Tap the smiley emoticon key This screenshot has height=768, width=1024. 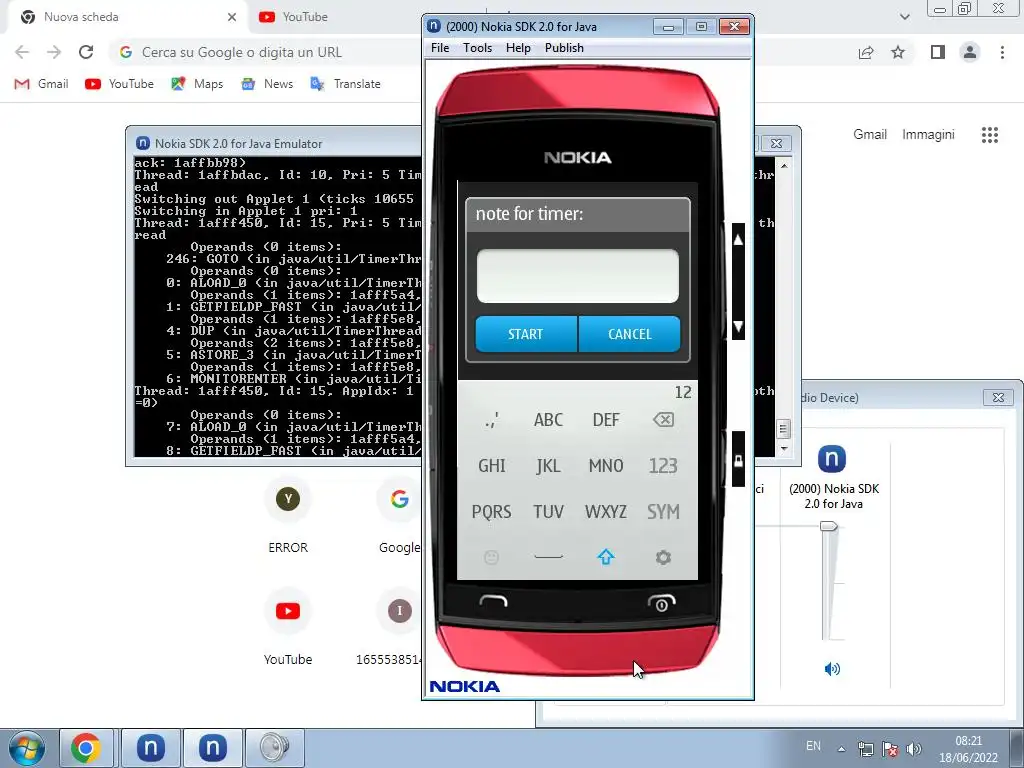pyautogui.click(x=491, y=557)
